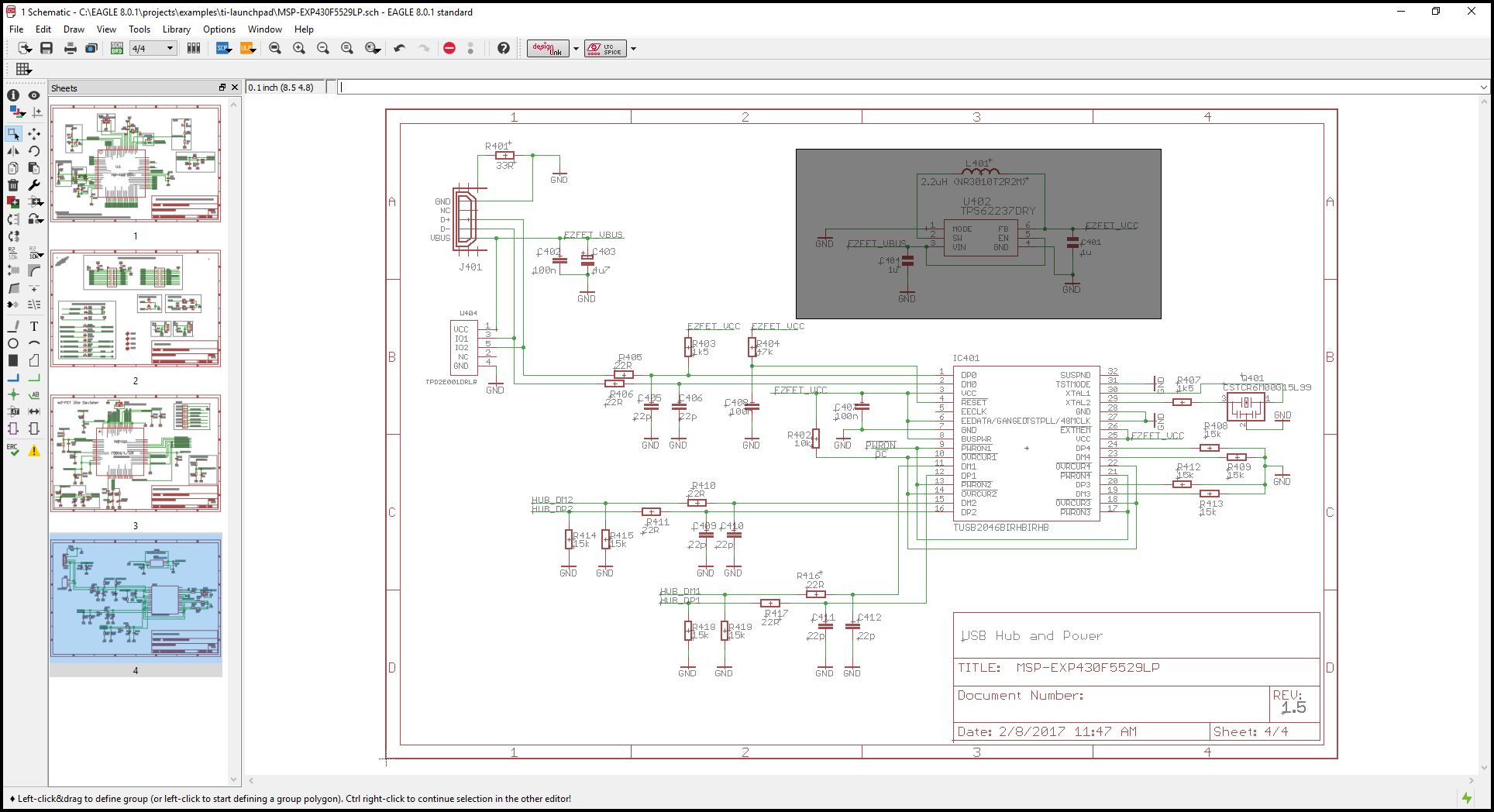
Task: Toggle the Show (eye) tool
Action: (x=34, y=95)
